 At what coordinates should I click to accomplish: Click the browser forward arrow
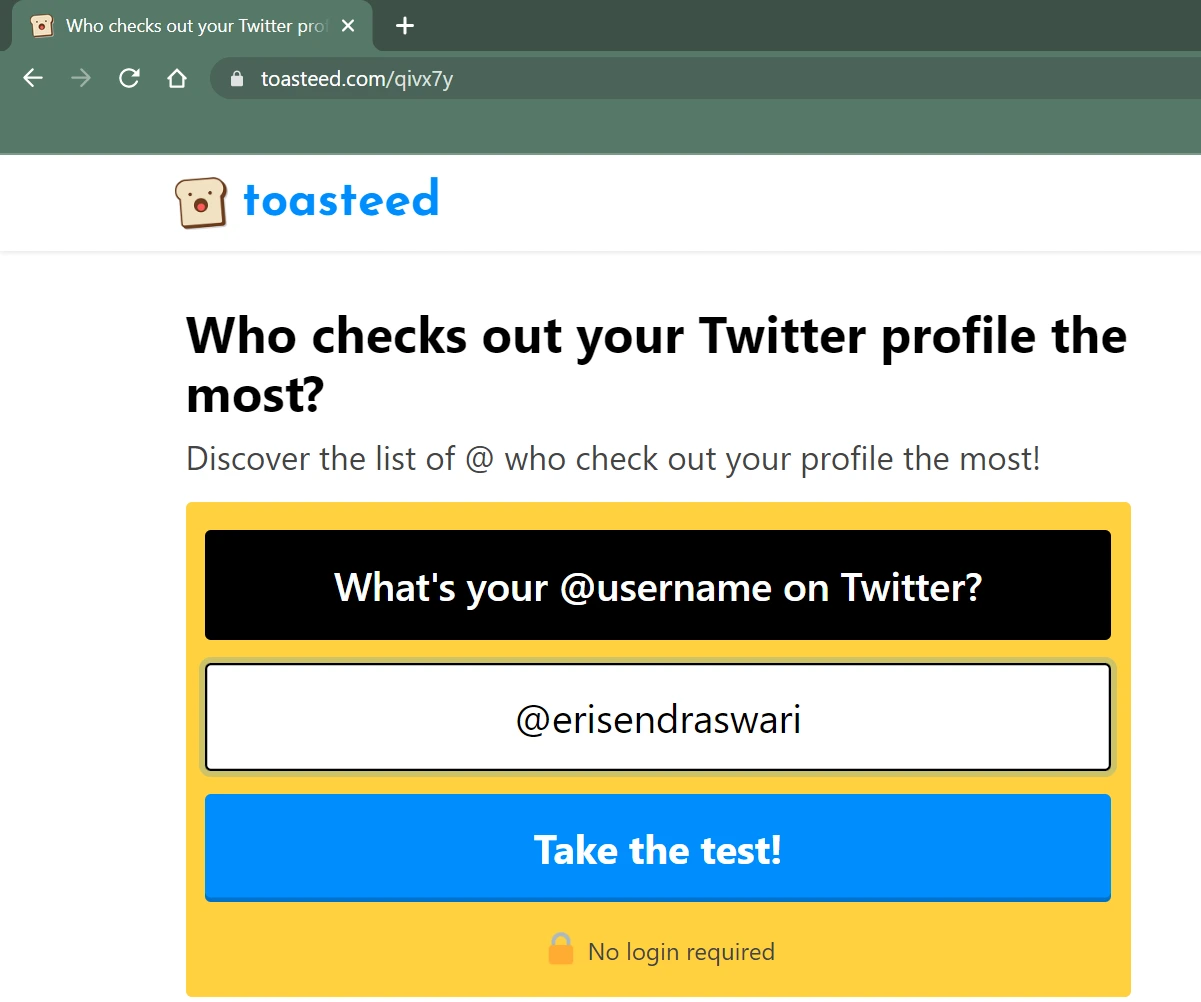[81, 78]
